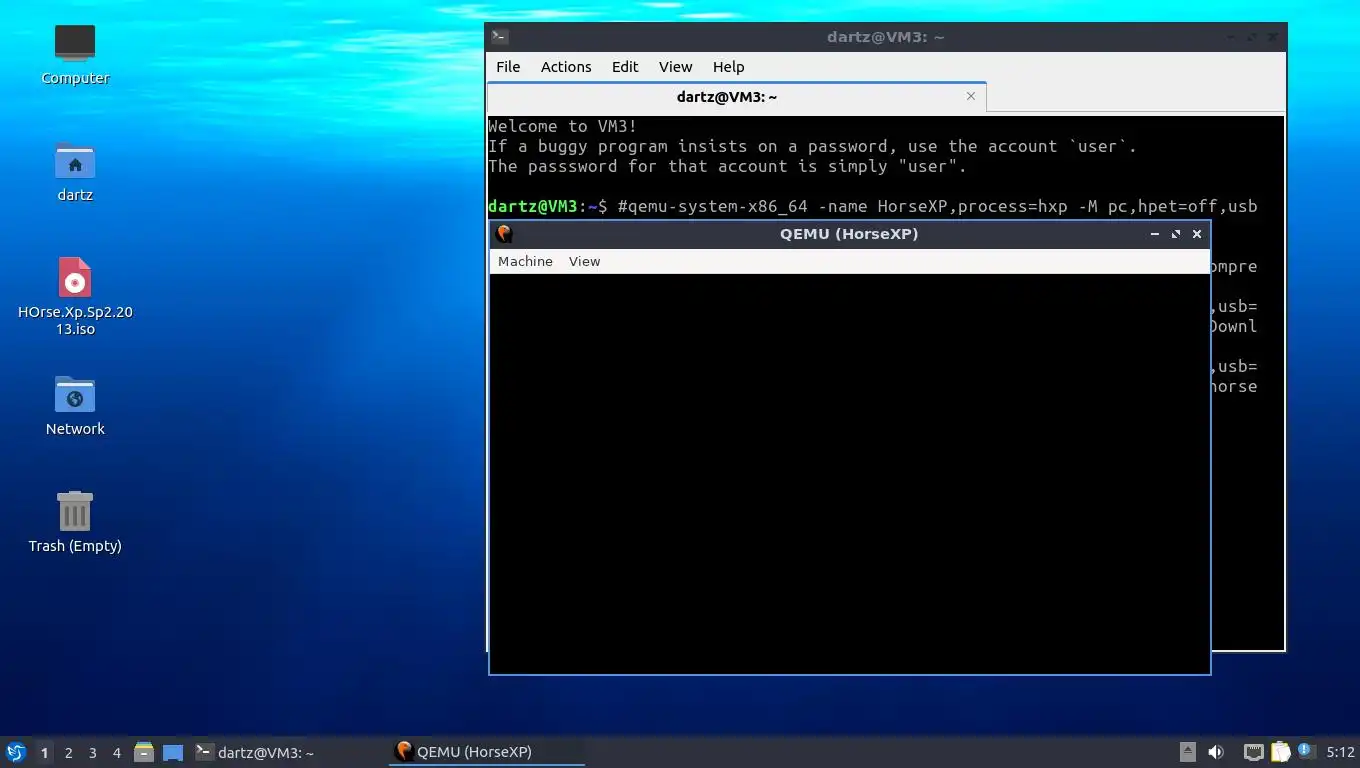Screen dimensions: 1360x768
Task: Open the dartz home folder icon
Action: pyautogui.click(x=75, y=161)
